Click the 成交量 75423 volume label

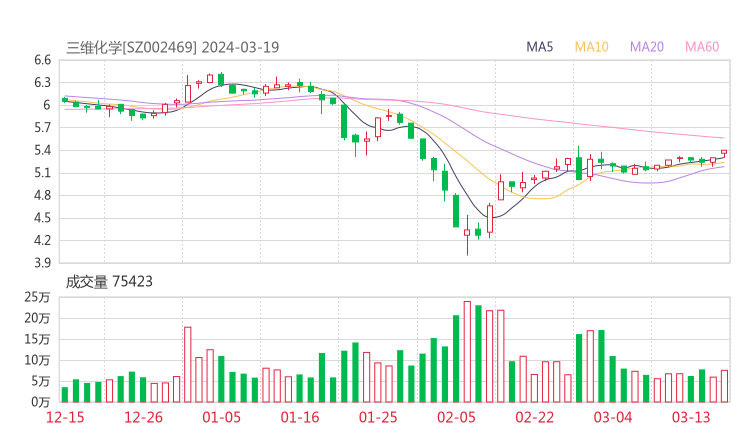click(x=109, y=282)
